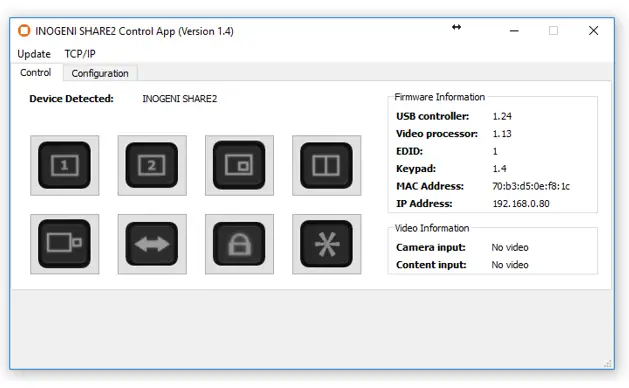Switch to the Control tab
Viewport: 629px width, 388px height.
pos(36,73)
